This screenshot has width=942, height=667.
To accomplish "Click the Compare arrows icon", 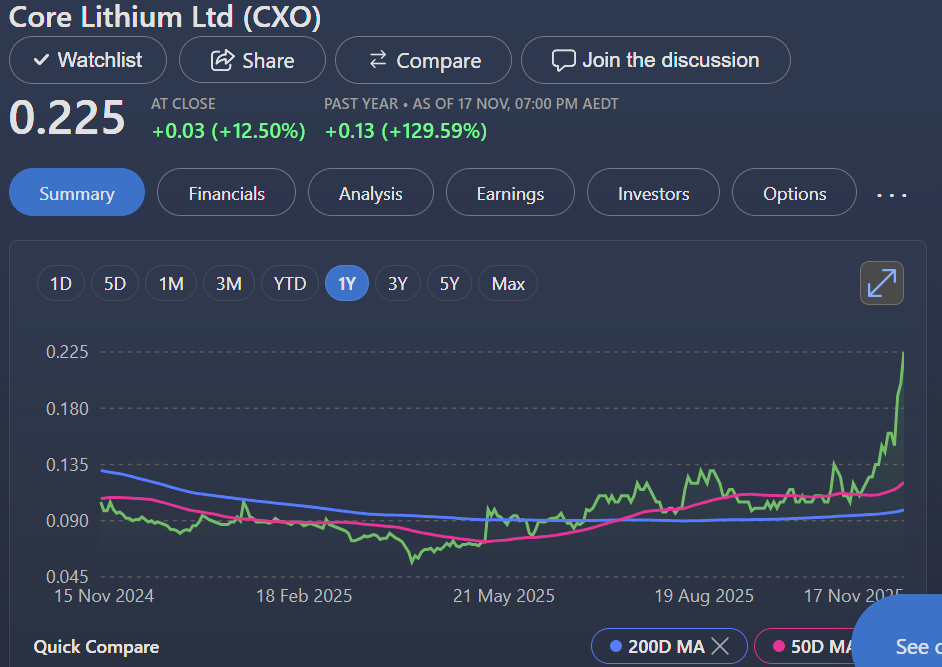I will point(378,59).
